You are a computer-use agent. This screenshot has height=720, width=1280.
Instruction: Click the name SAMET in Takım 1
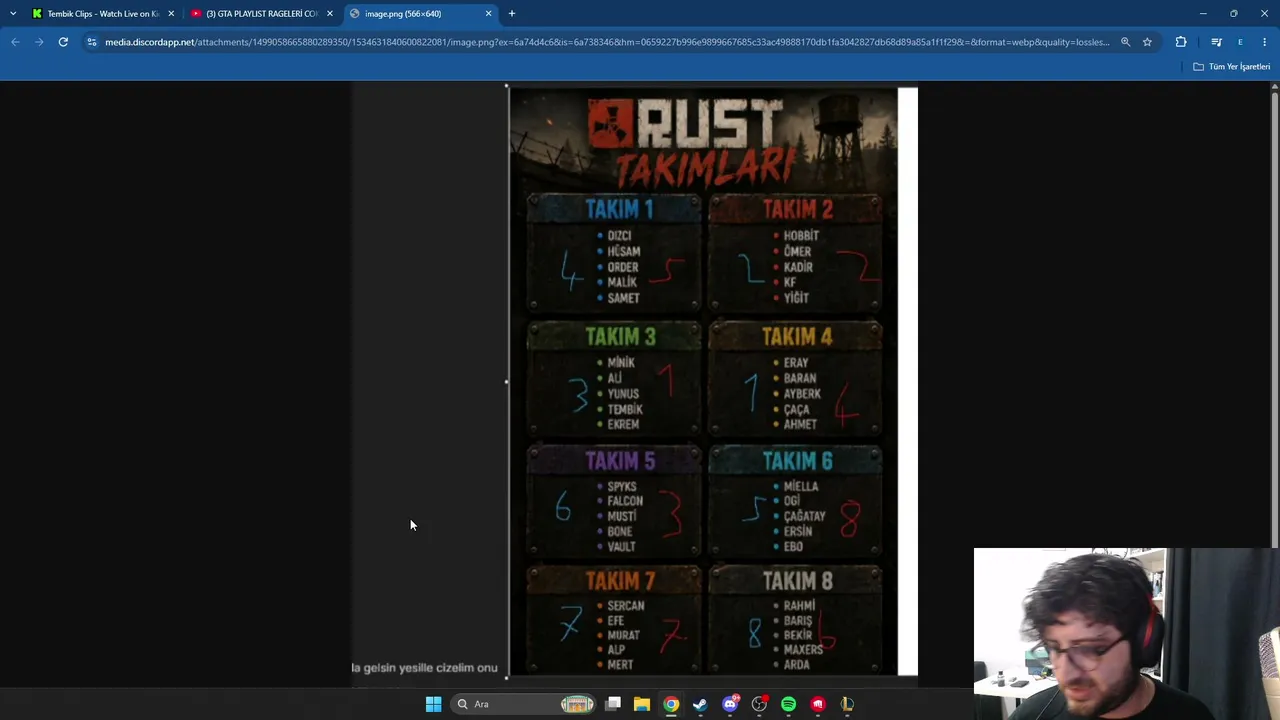pos(623,298)
